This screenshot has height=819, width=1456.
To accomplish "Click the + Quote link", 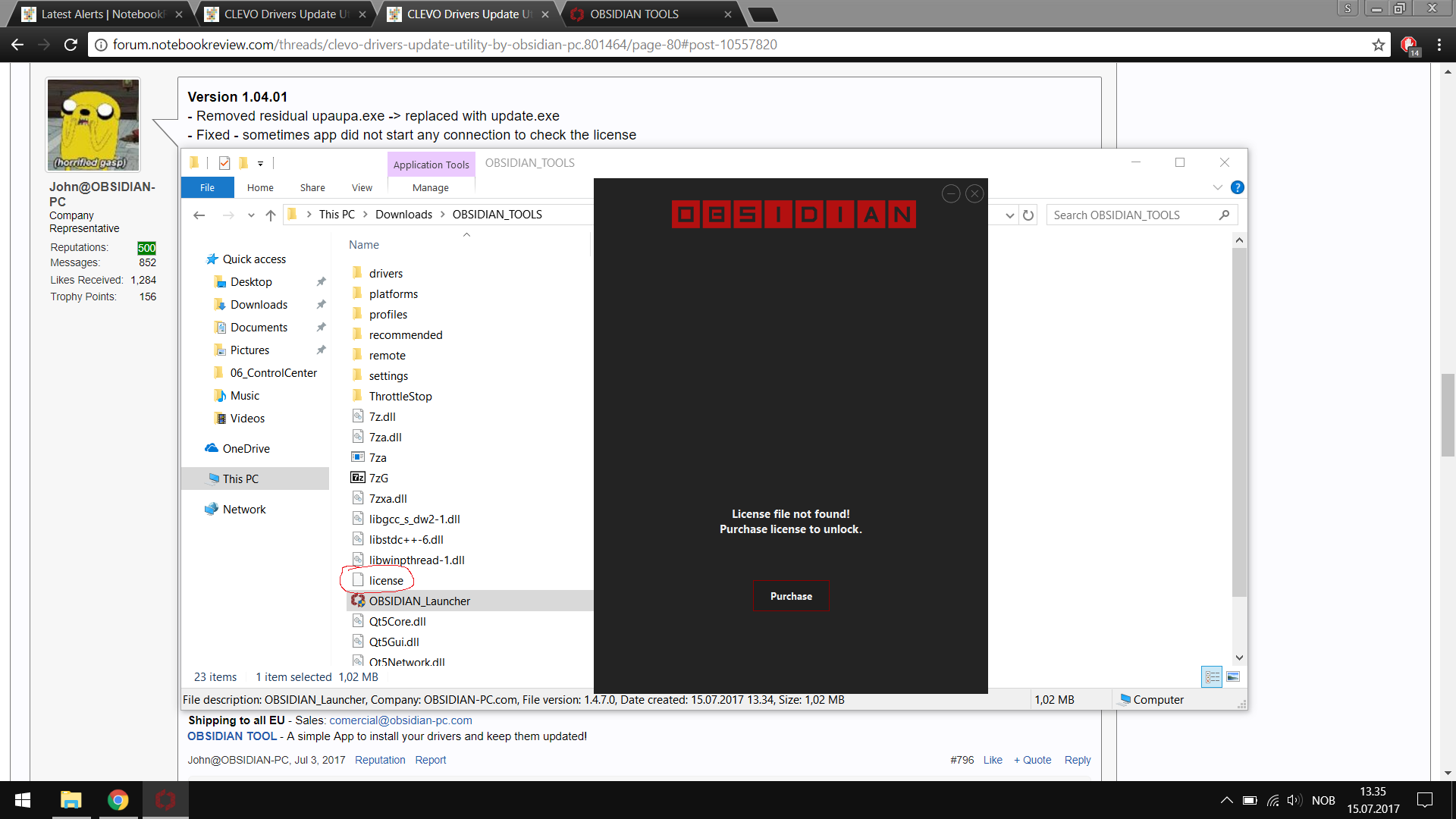I will coord(1032,760).
